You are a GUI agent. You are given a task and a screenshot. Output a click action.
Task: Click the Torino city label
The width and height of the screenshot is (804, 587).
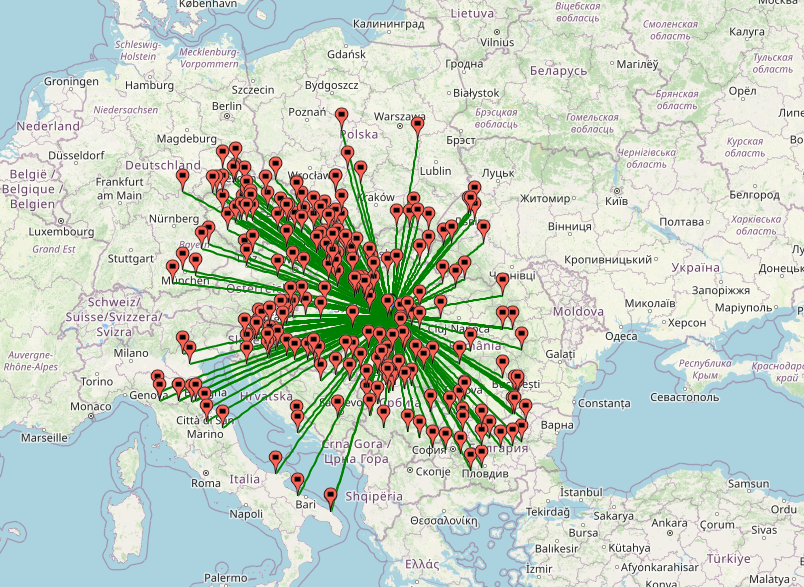(97, 381)
